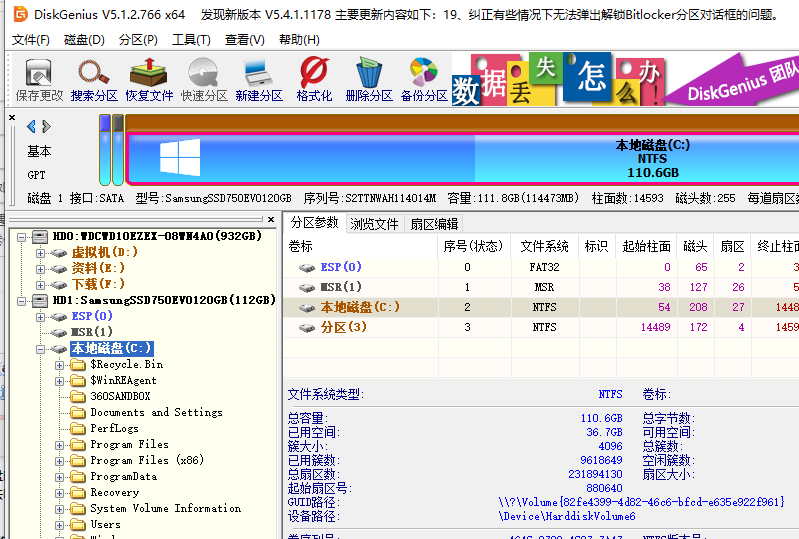Go to next disk with right arrow

tap(46, 126)
